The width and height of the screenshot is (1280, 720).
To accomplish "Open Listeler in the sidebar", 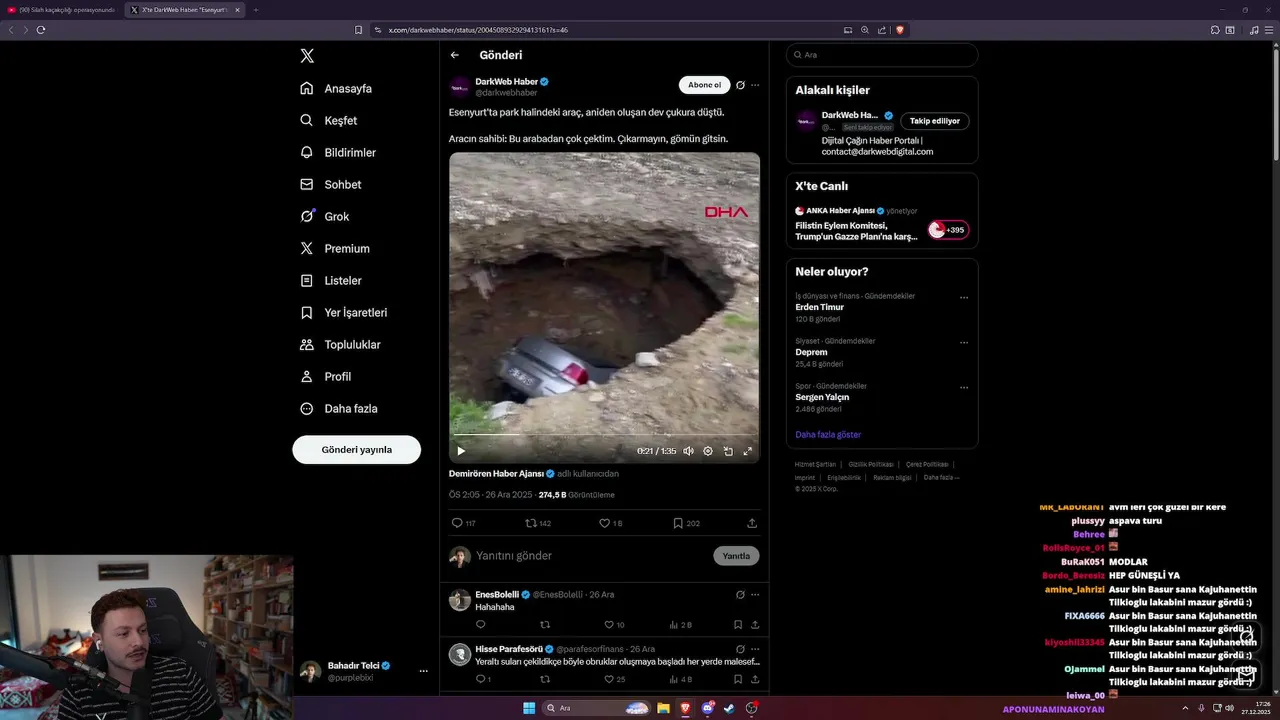I will 331,280.
